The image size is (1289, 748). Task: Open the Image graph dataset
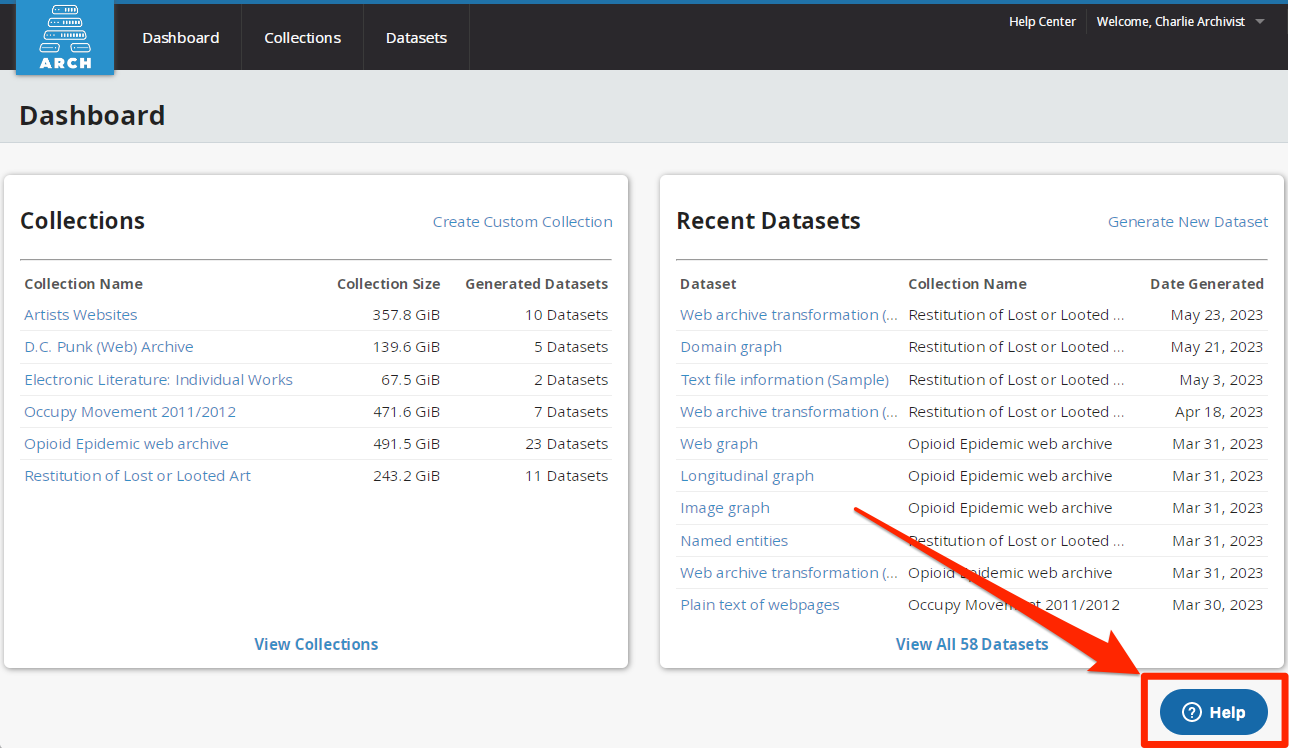click(x=725, y=508)
